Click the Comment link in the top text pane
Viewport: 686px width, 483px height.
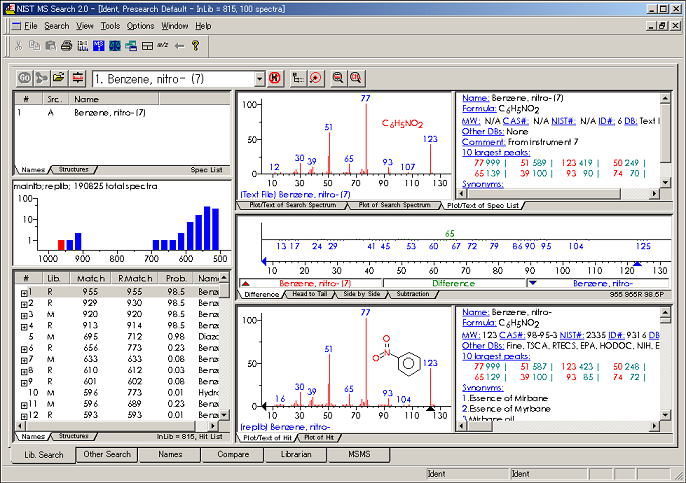[x=483, y=142]
